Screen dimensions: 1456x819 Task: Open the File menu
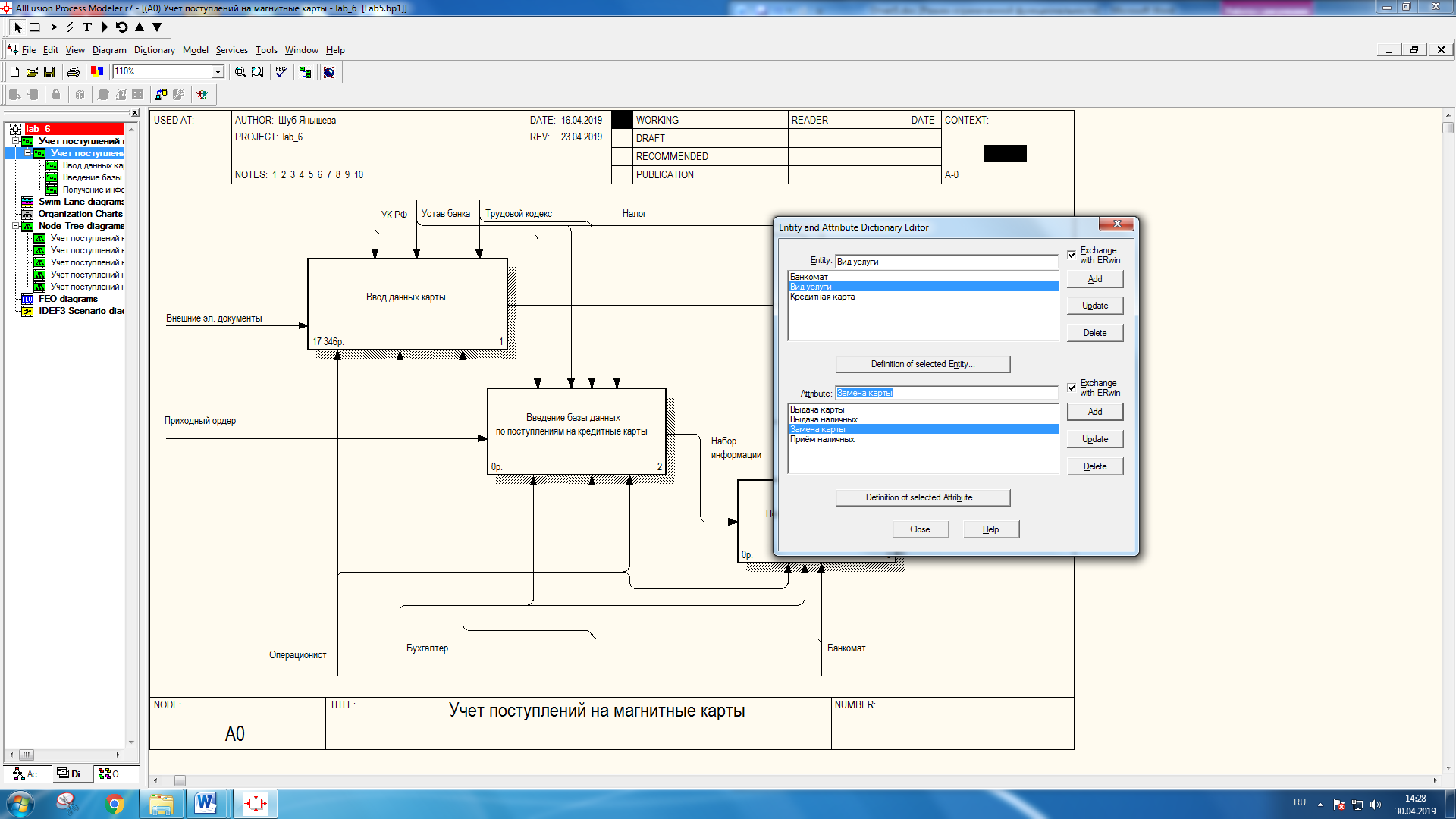pos(29,50)
